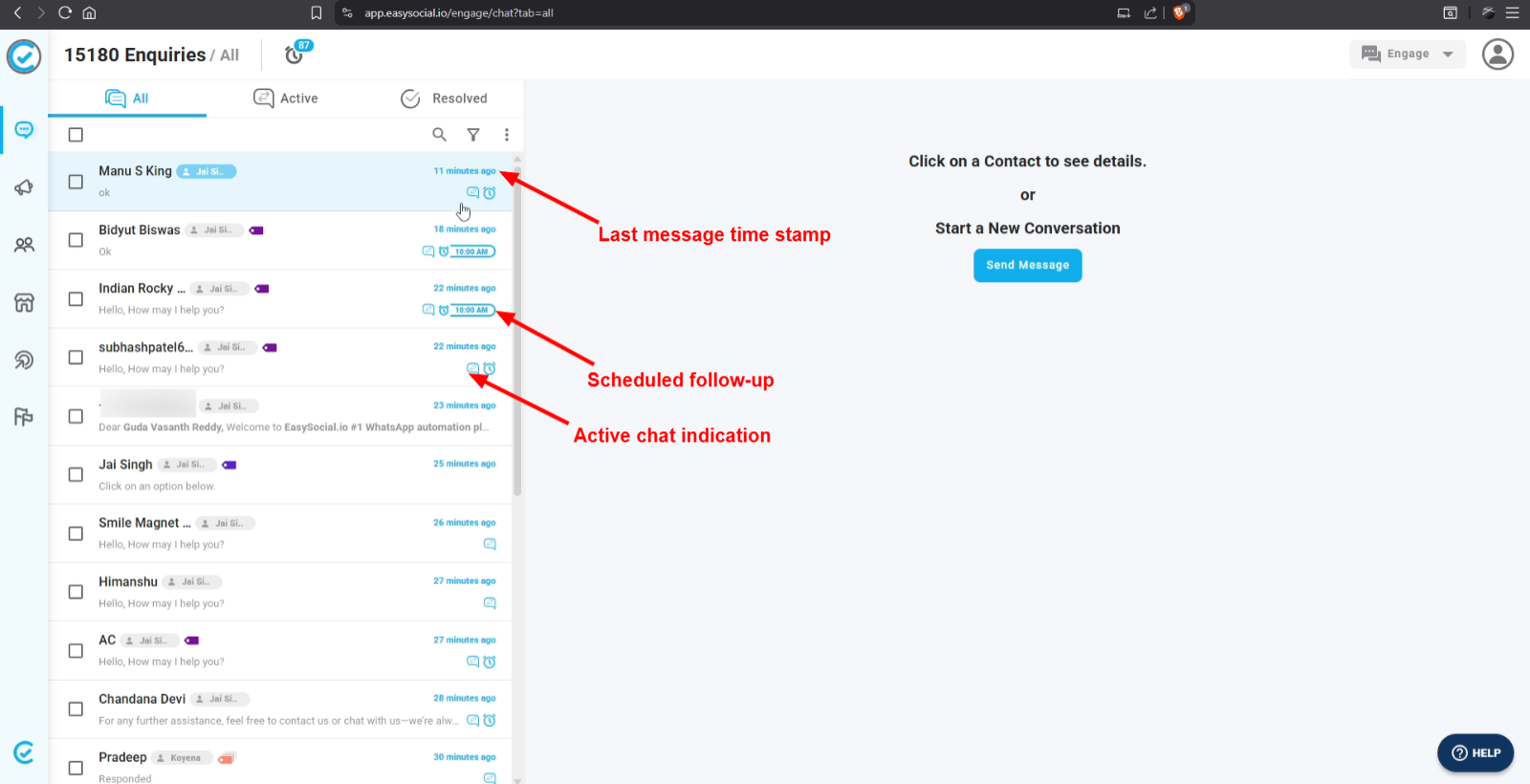
Task: Switch to the Resolved tab
Action: tap(445, 98)
